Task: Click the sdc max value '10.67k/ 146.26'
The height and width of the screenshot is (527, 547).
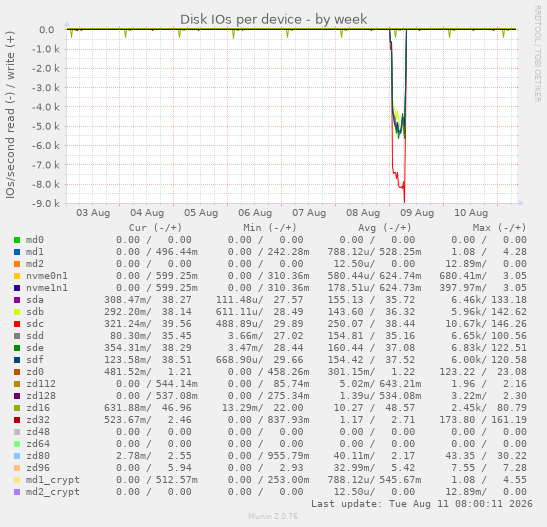Action: click(x=486, y=324)
